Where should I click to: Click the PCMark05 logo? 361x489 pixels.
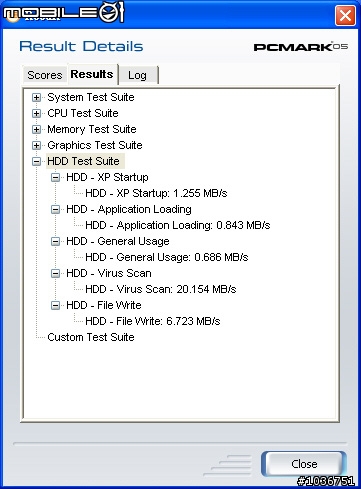(x=301, y=47)
